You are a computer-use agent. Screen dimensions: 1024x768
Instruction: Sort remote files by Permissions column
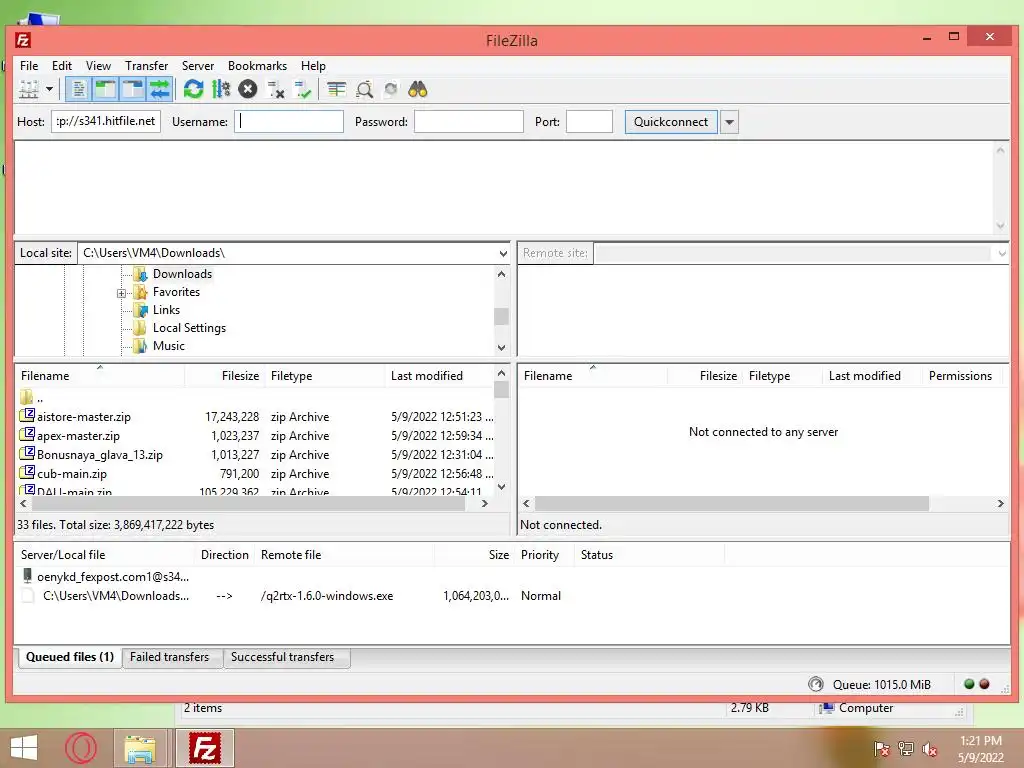coord(960,376)
